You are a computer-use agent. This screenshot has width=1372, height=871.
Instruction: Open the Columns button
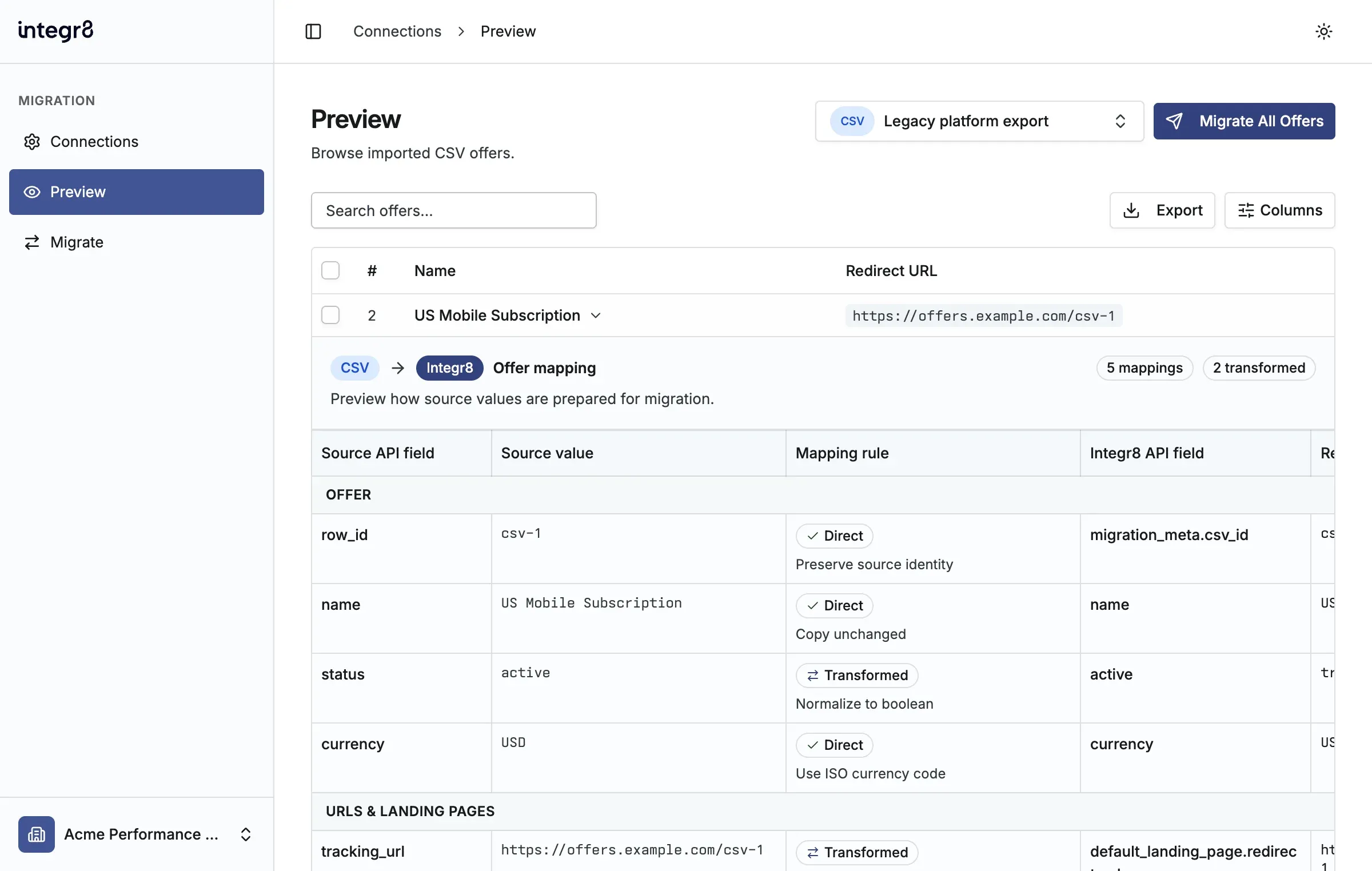[1279, 210]
